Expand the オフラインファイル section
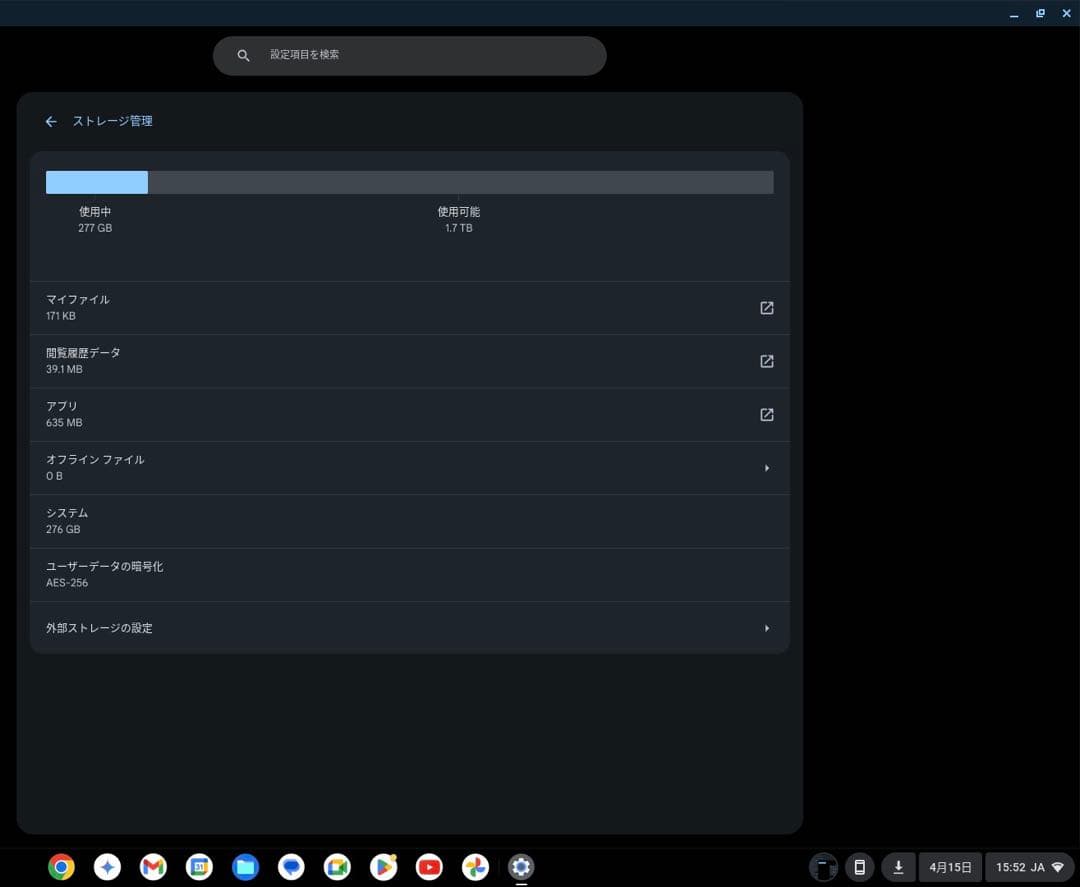1080x887 pixels. coord(767,467)
